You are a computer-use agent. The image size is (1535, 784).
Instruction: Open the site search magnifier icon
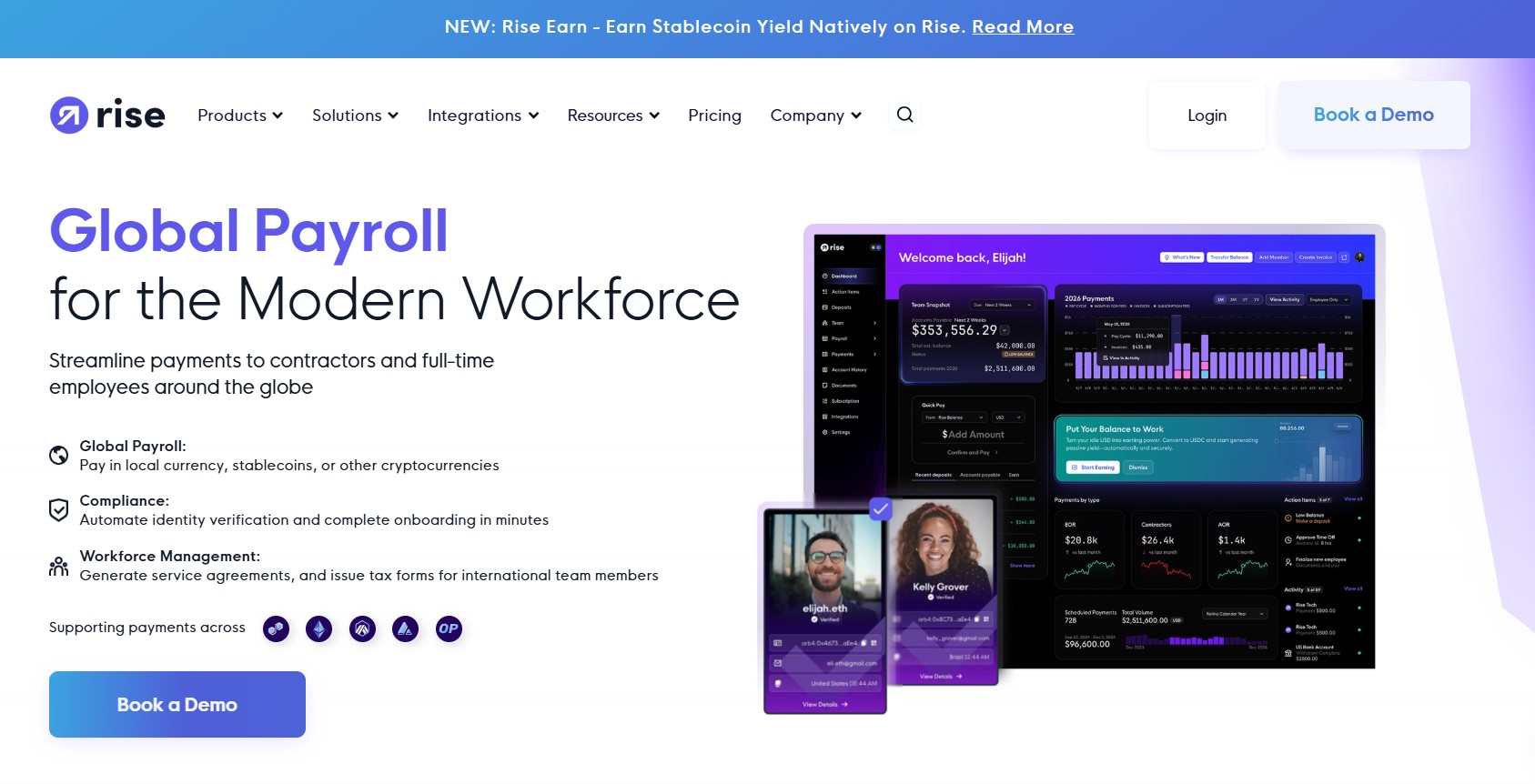pyautogui.click(x=904, y=115)
